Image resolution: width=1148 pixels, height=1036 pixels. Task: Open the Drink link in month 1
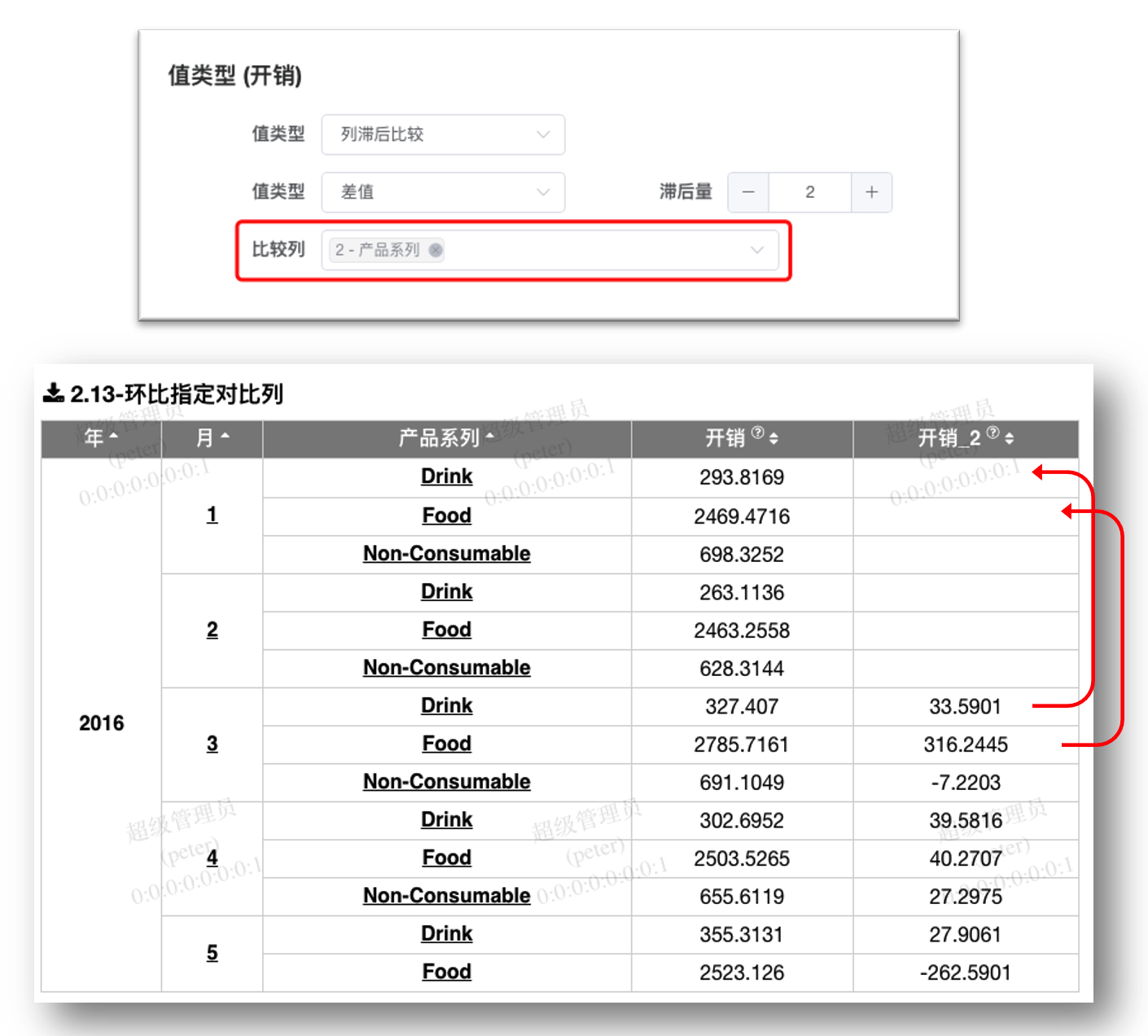click(x=447, y=476)
